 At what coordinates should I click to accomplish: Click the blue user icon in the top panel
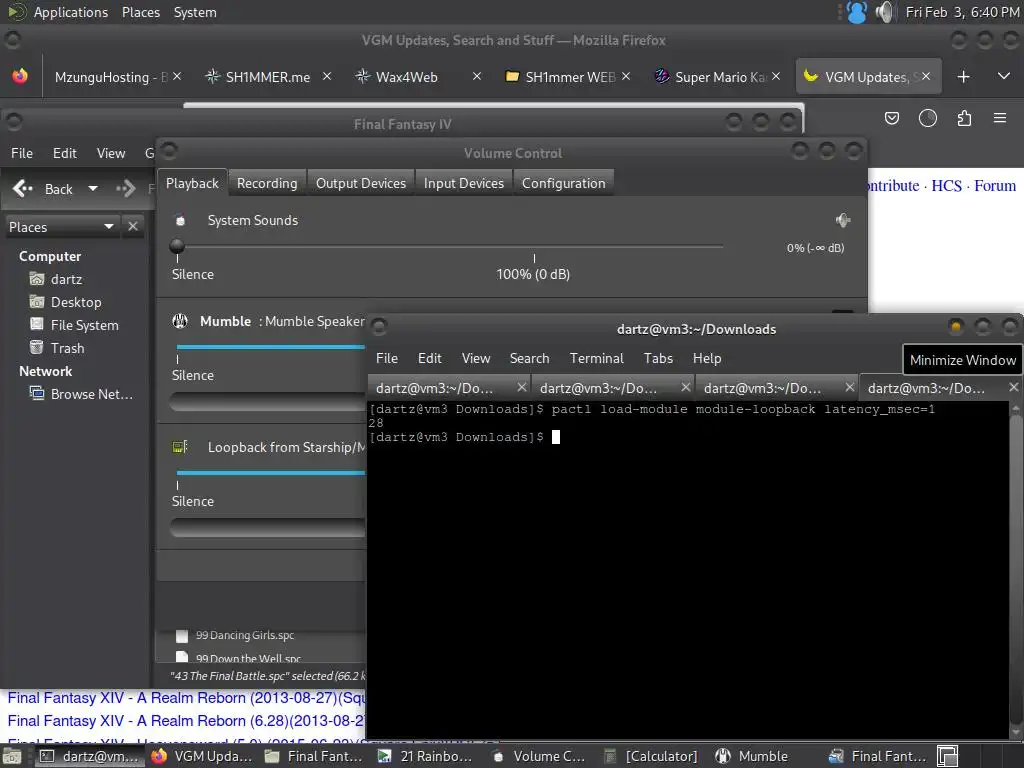pyautogui.click(x=856, y=12)
